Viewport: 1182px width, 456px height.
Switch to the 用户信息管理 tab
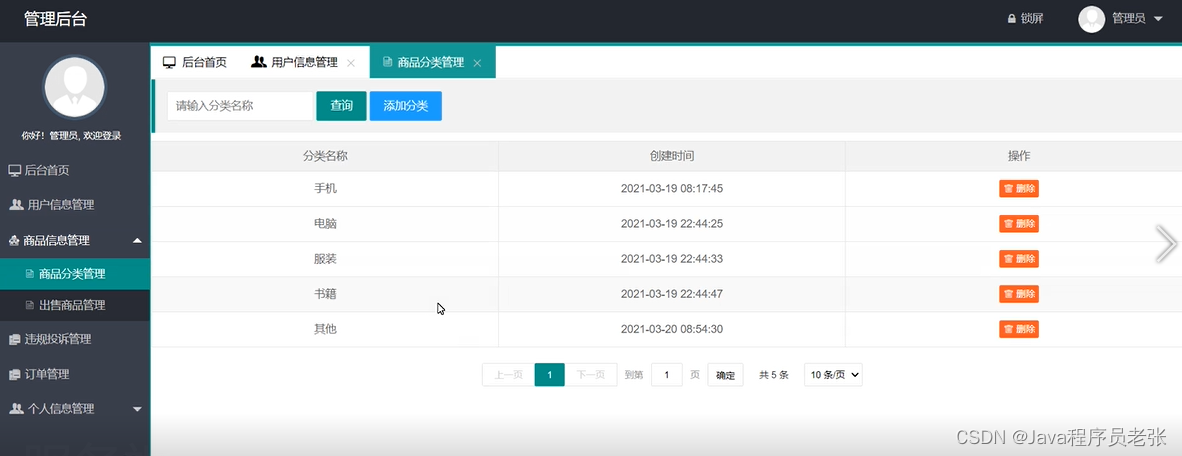[x=305, y=63]
